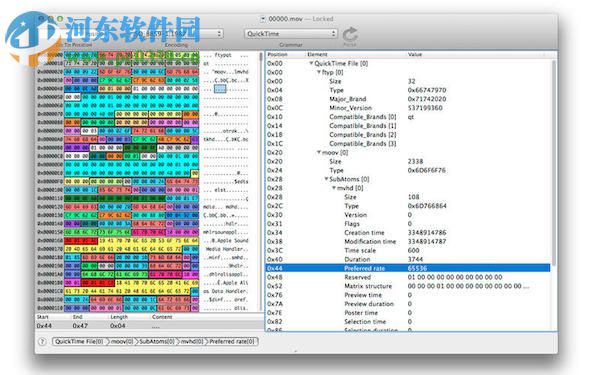Collapse the QuickTime File [0] node

tap(311, 63)
